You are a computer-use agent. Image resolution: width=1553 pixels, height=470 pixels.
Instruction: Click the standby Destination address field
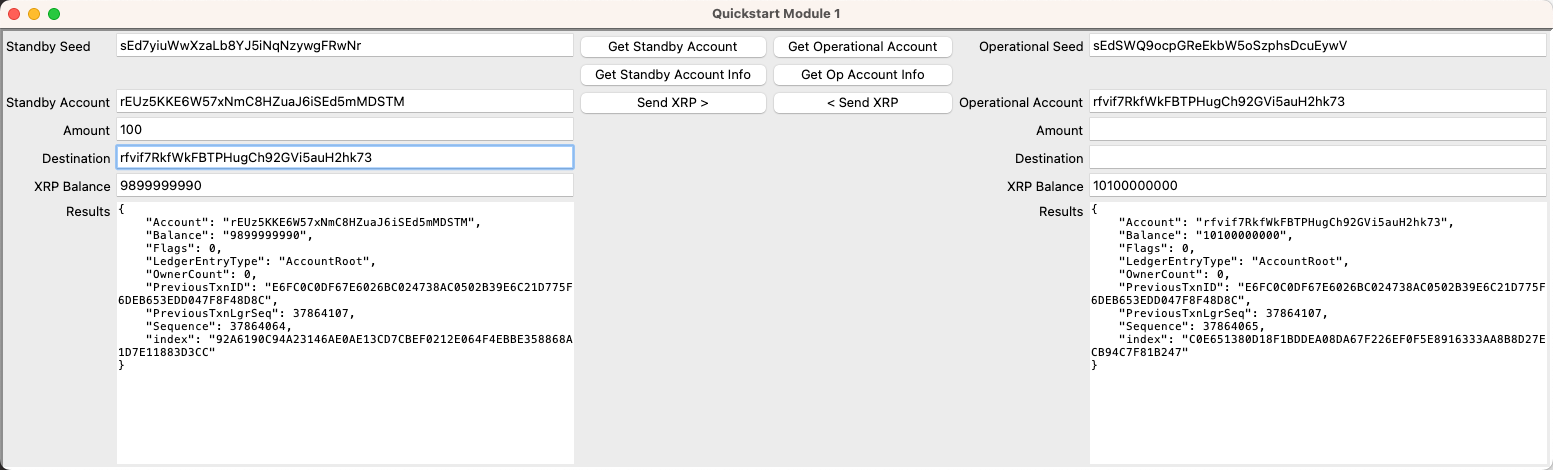(x=344, y=158)
